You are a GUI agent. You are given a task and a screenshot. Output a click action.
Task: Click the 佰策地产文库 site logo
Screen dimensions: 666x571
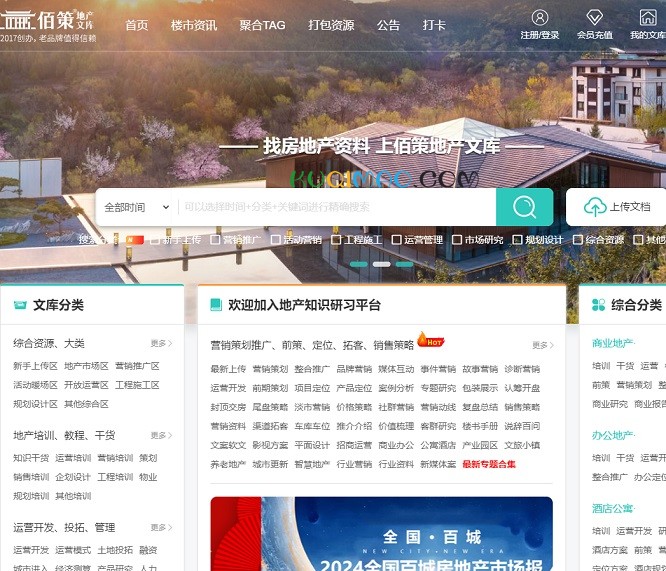coord(48,25)
